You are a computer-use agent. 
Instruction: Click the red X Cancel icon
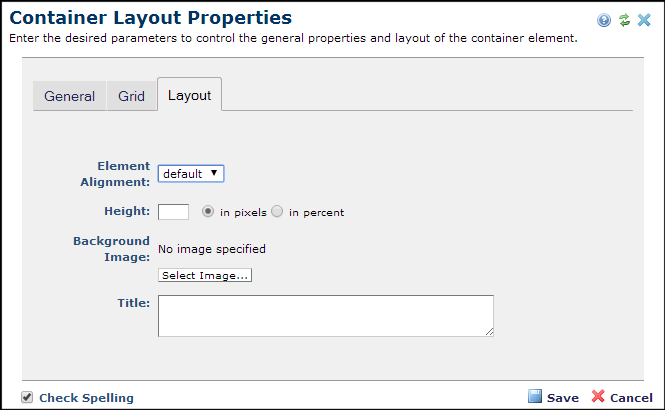(598, 397)
